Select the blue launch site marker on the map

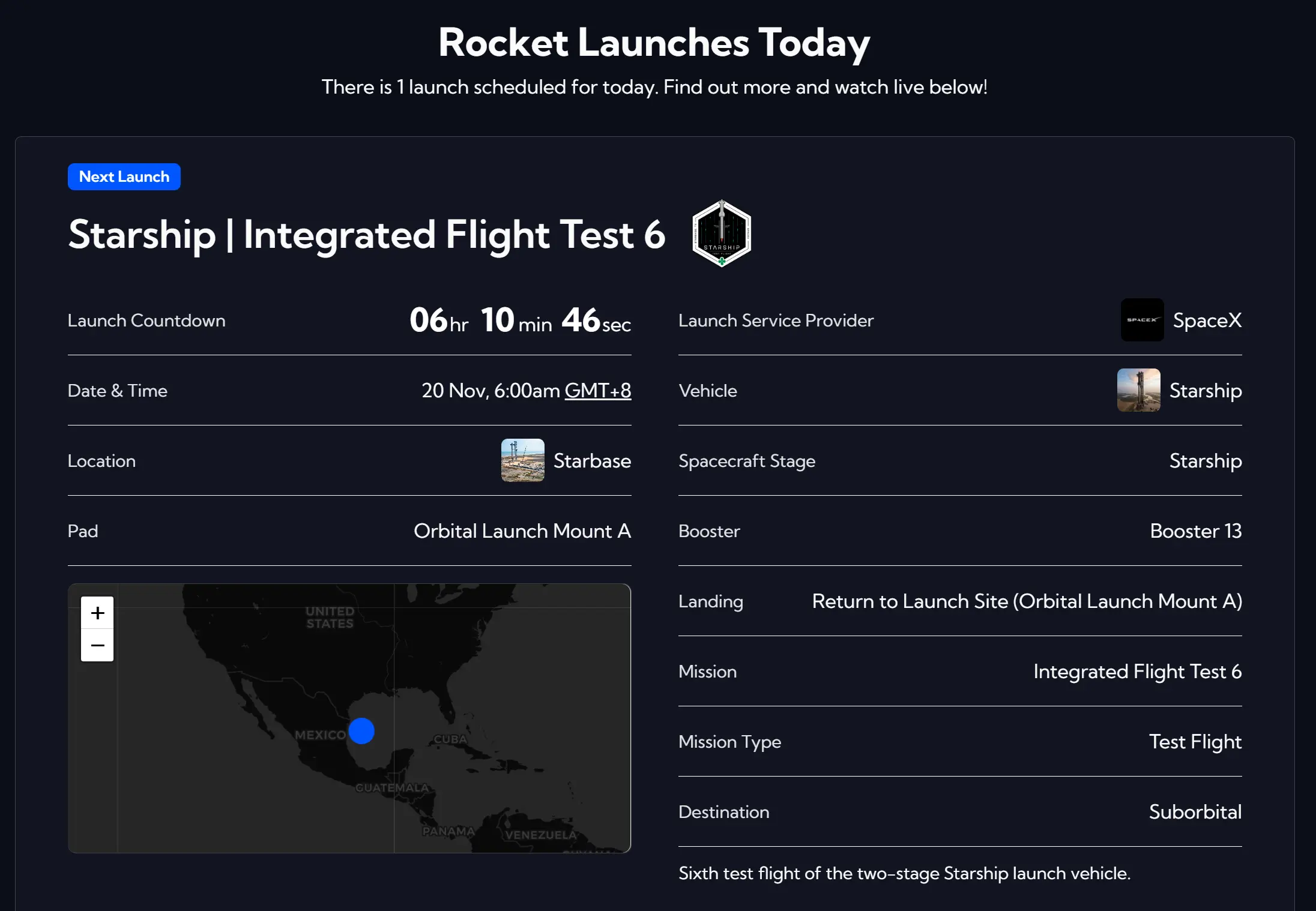pos(361,731)
